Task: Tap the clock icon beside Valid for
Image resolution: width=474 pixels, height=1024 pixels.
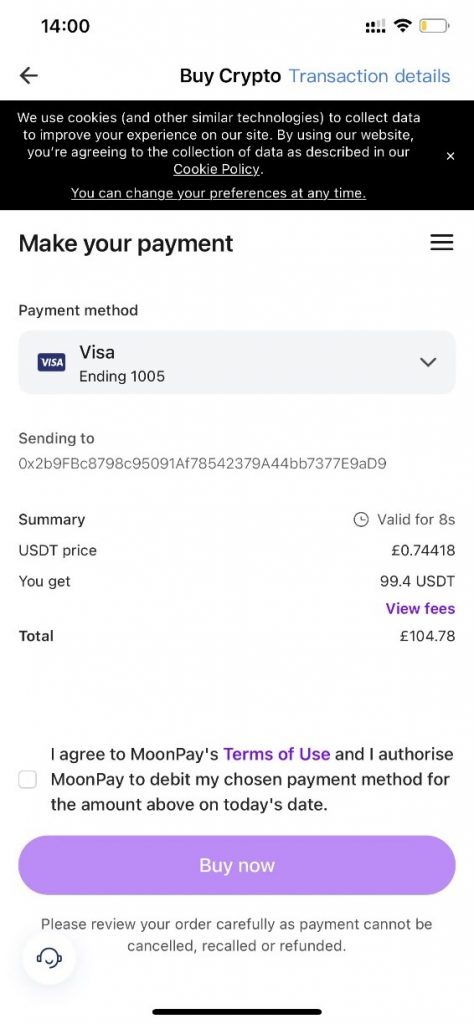Action: [360, 520]
